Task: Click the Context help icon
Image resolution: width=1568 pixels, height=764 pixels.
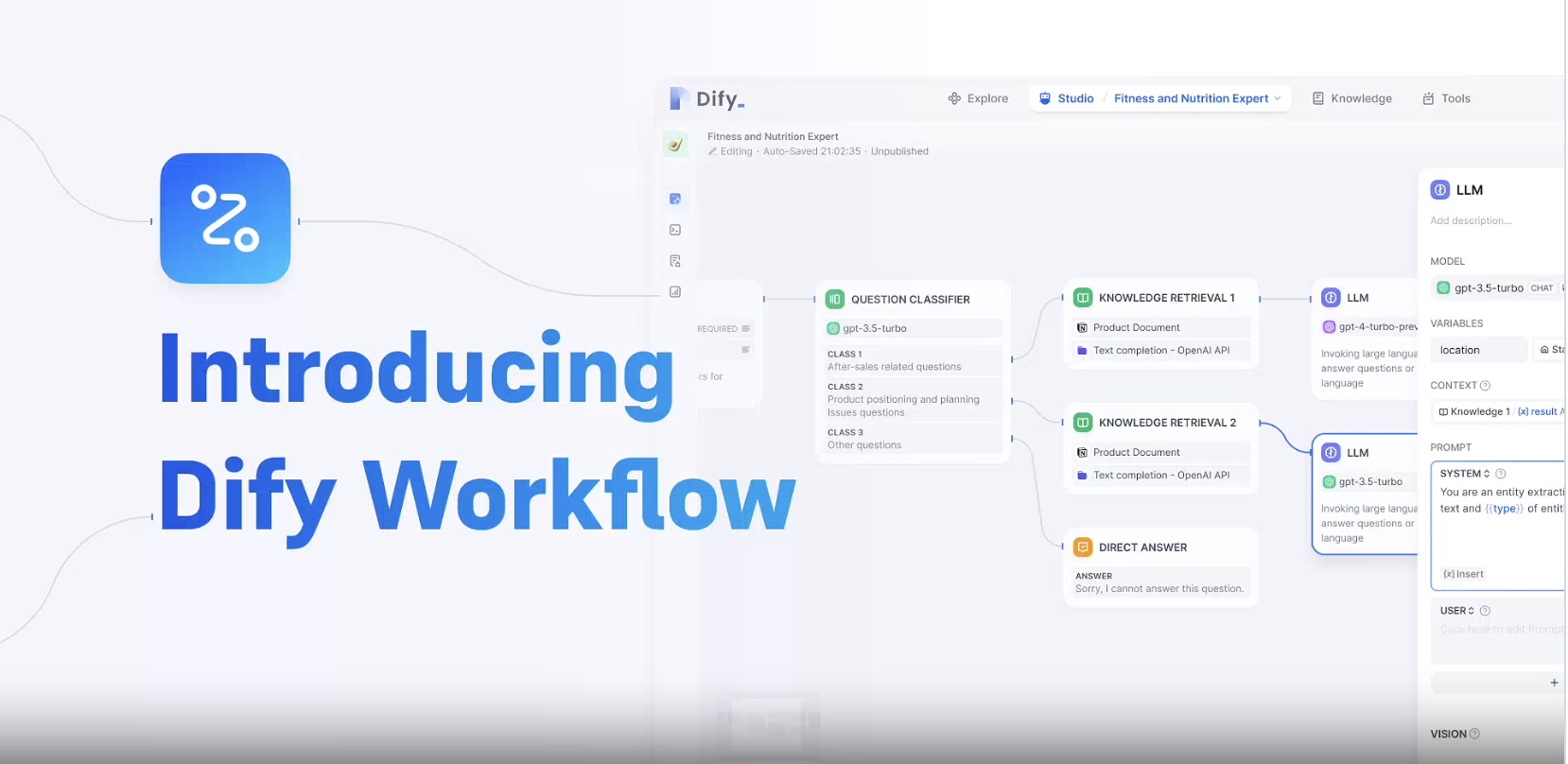Action: pos(1485,386)
